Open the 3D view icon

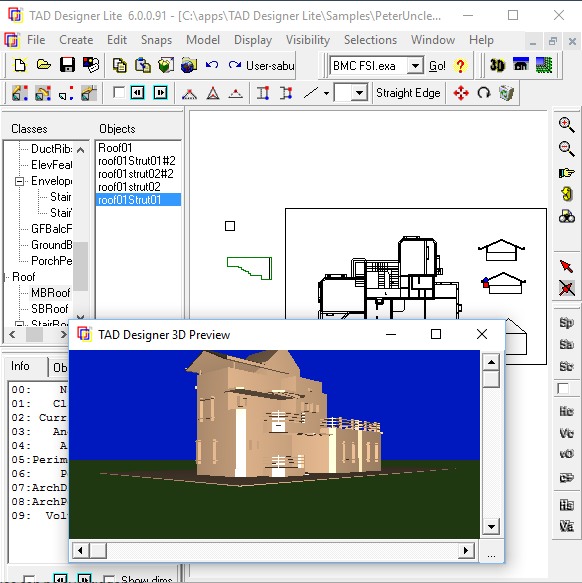click(497, 65)
